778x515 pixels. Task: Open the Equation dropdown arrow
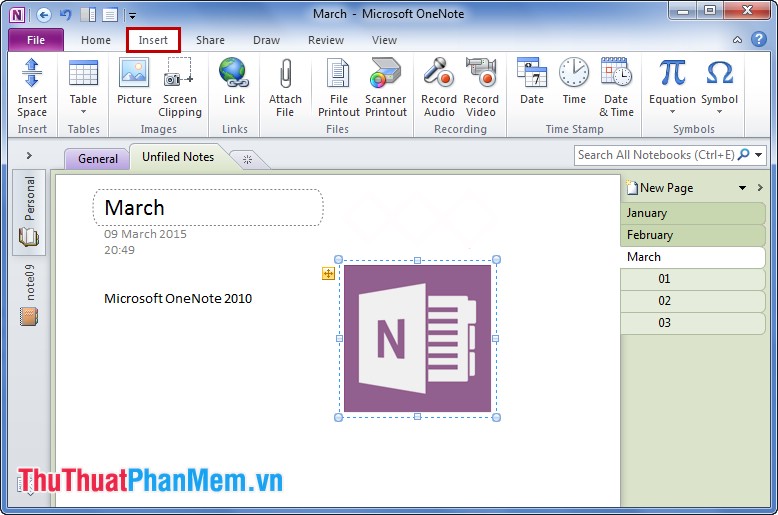672,112
